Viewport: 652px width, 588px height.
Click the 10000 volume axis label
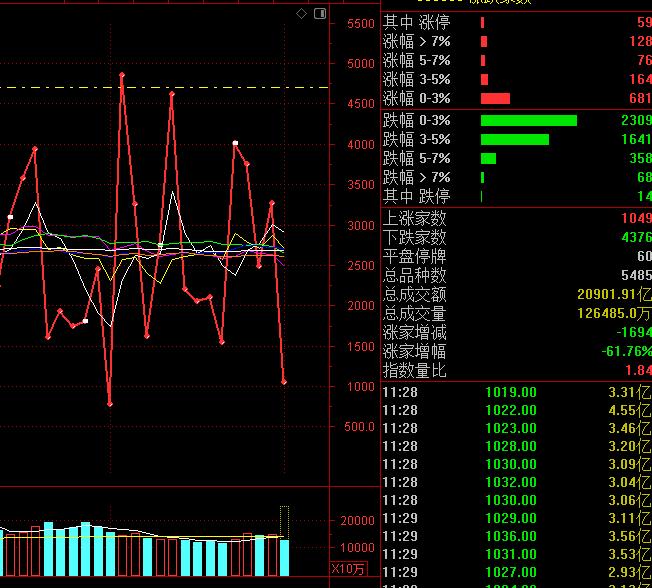pos(358,548)
